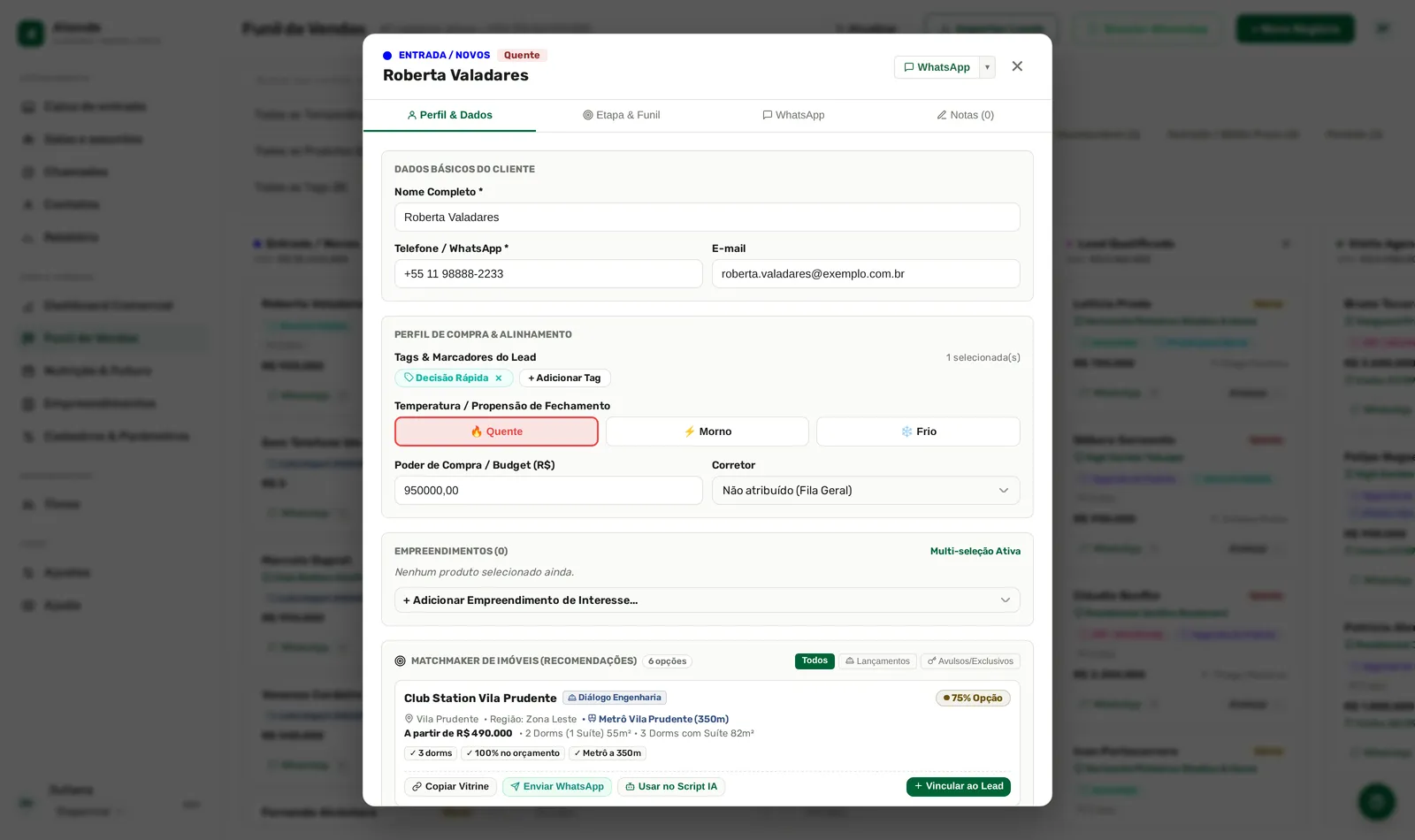Click the matchmaker target icon
The height and width of the screenshot is (840, 1415).
(400, 661)
